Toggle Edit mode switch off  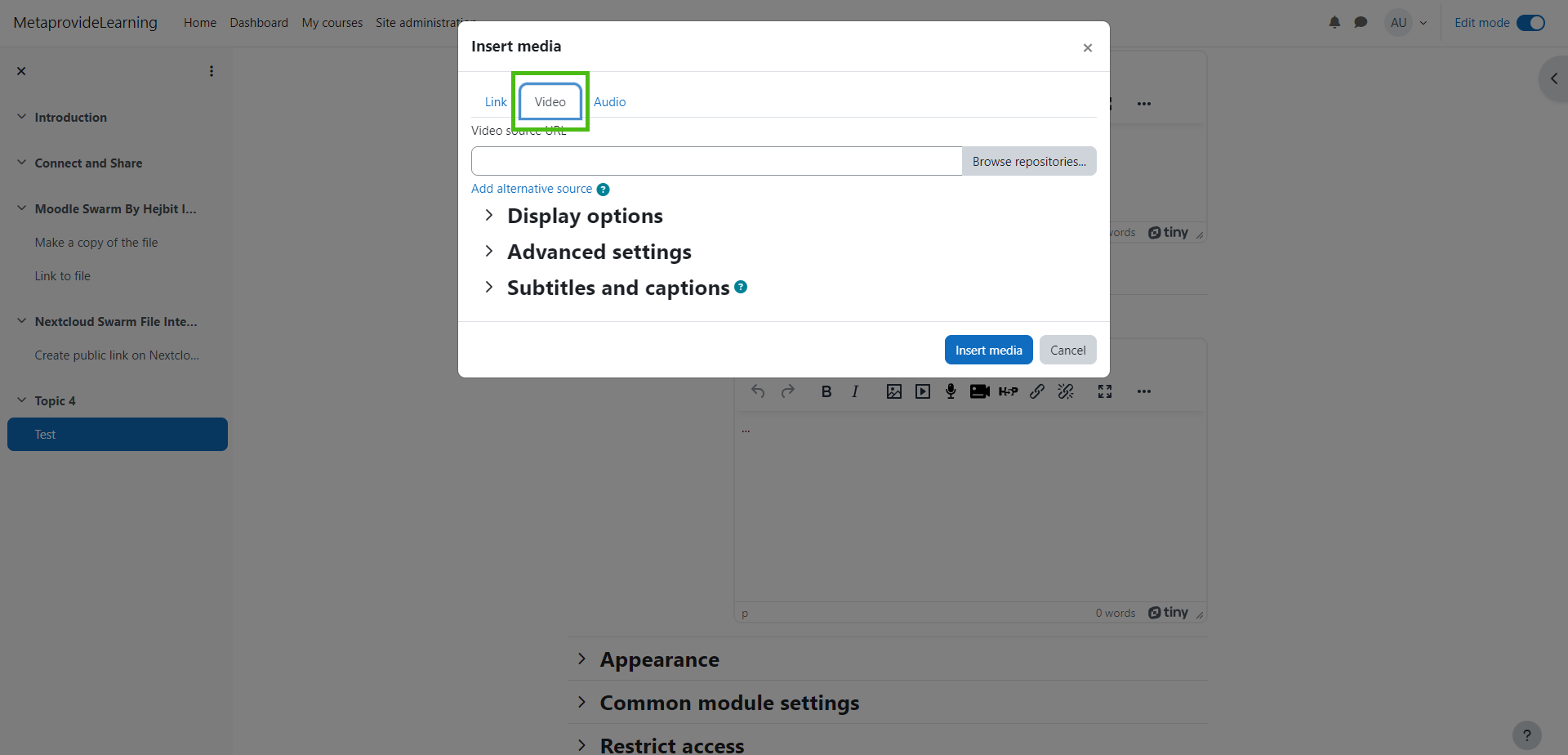[x=1530, y=23]
